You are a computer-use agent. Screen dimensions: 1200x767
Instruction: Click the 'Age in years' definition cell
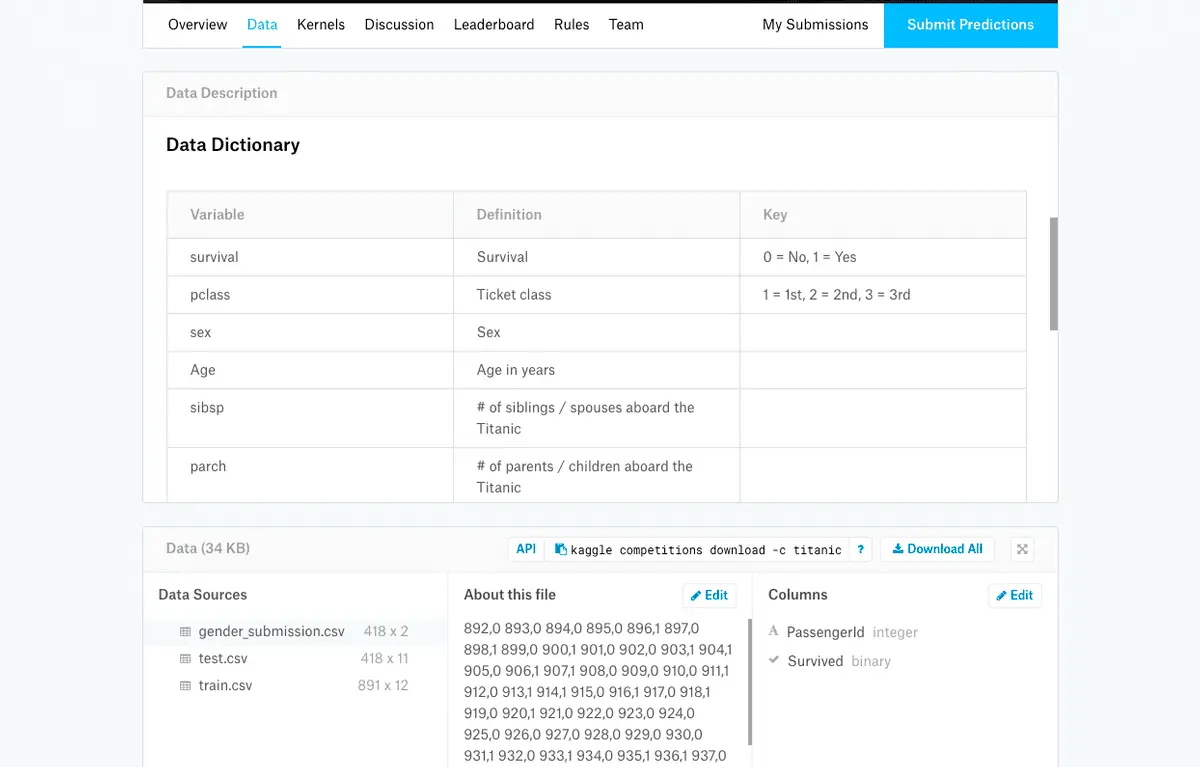point(596,370)
